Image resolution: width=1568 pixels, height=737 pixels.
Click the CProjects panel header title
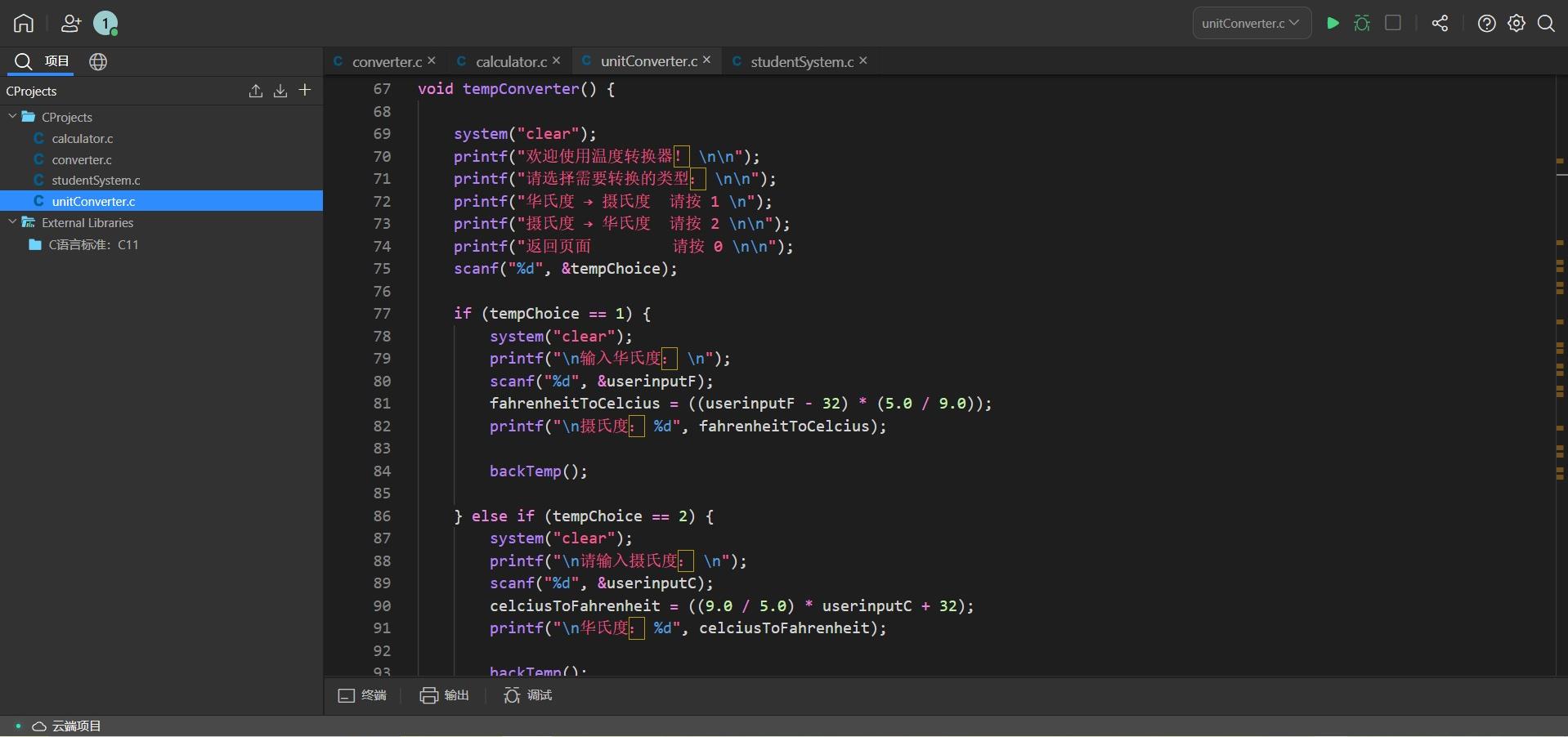pyautogui.click(x=31, y=92)
